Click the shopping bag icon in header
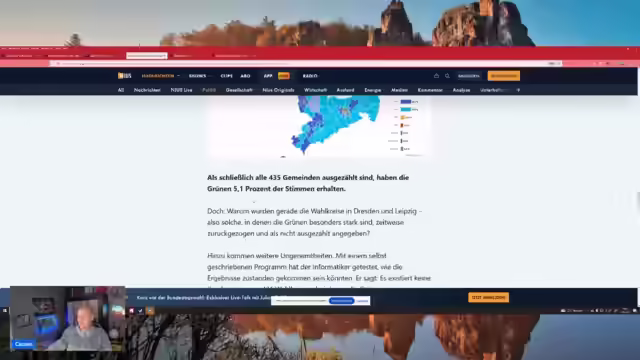640x360 pixels. 436,76
